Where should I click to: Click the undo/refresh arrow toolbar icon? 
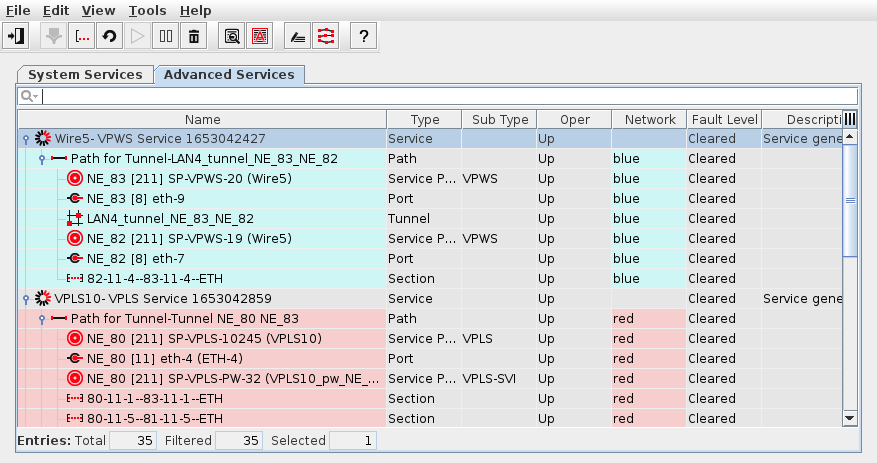(x=110, y=37)
